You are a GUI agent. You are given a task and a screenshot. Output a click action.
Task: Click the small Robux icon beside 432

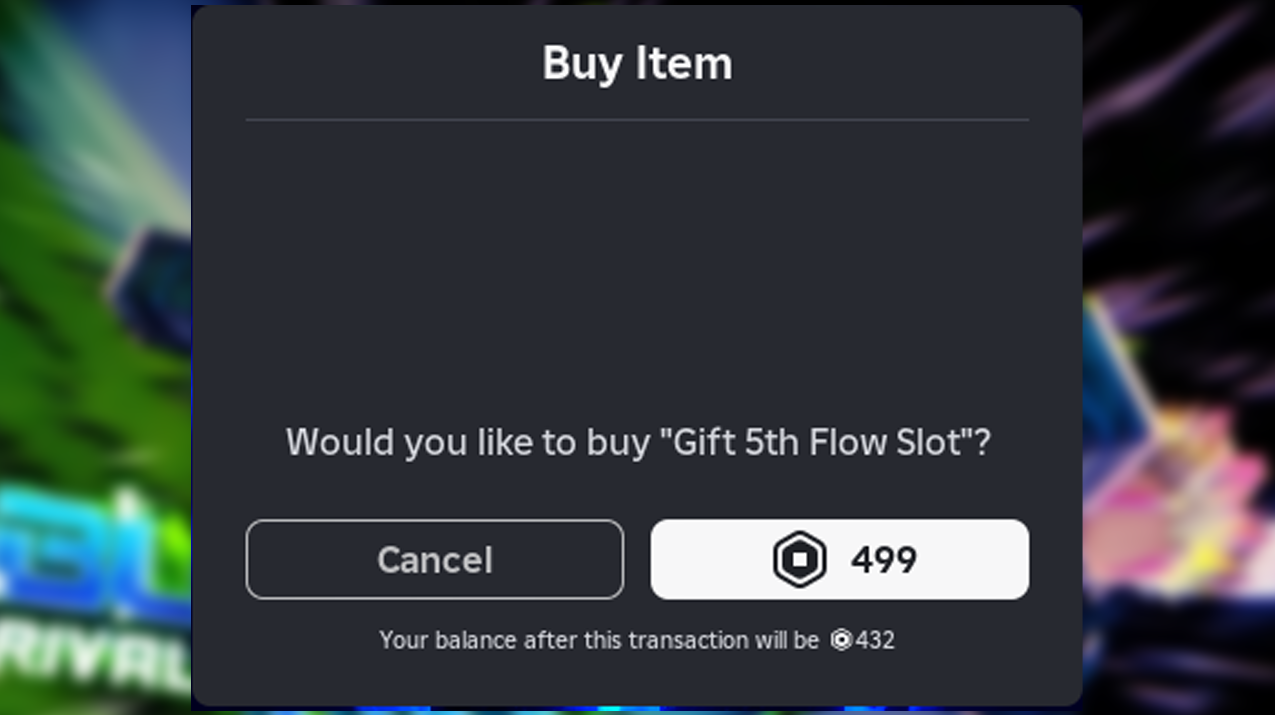click(x=841, y=640)
